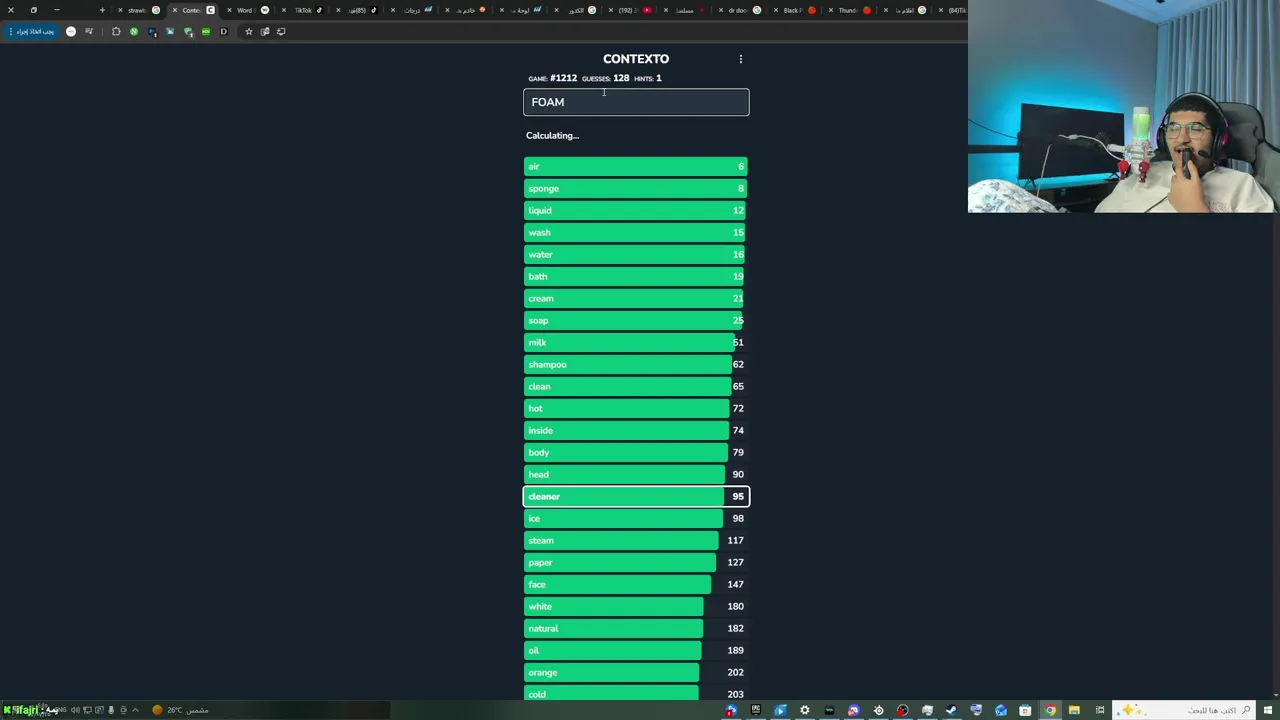Open the Contexto three-dot options menu
Viewport: 1280px width, 720px height.
(x=741, y=59)
